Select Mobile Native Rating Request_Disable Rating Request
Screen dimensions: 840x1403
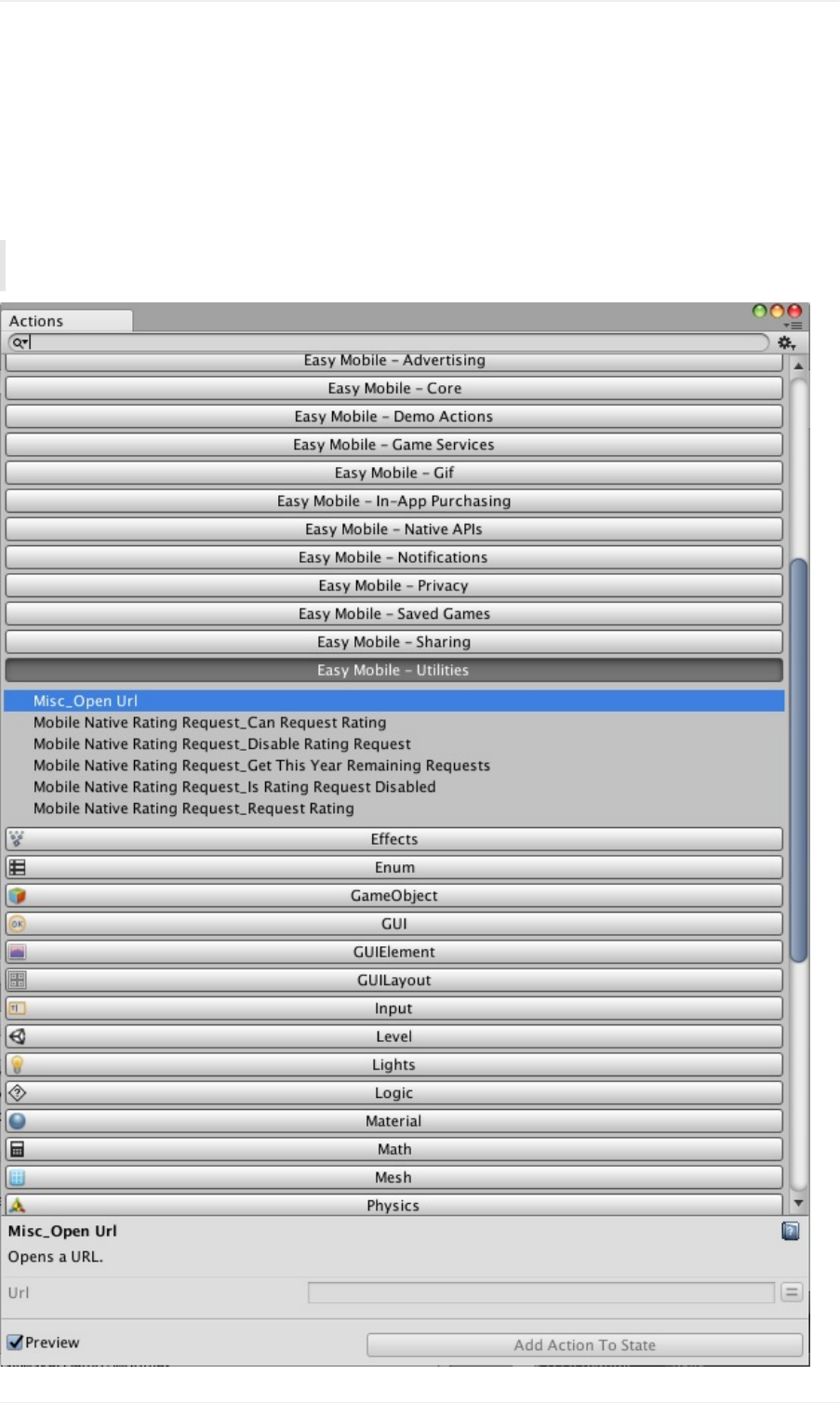222,744
